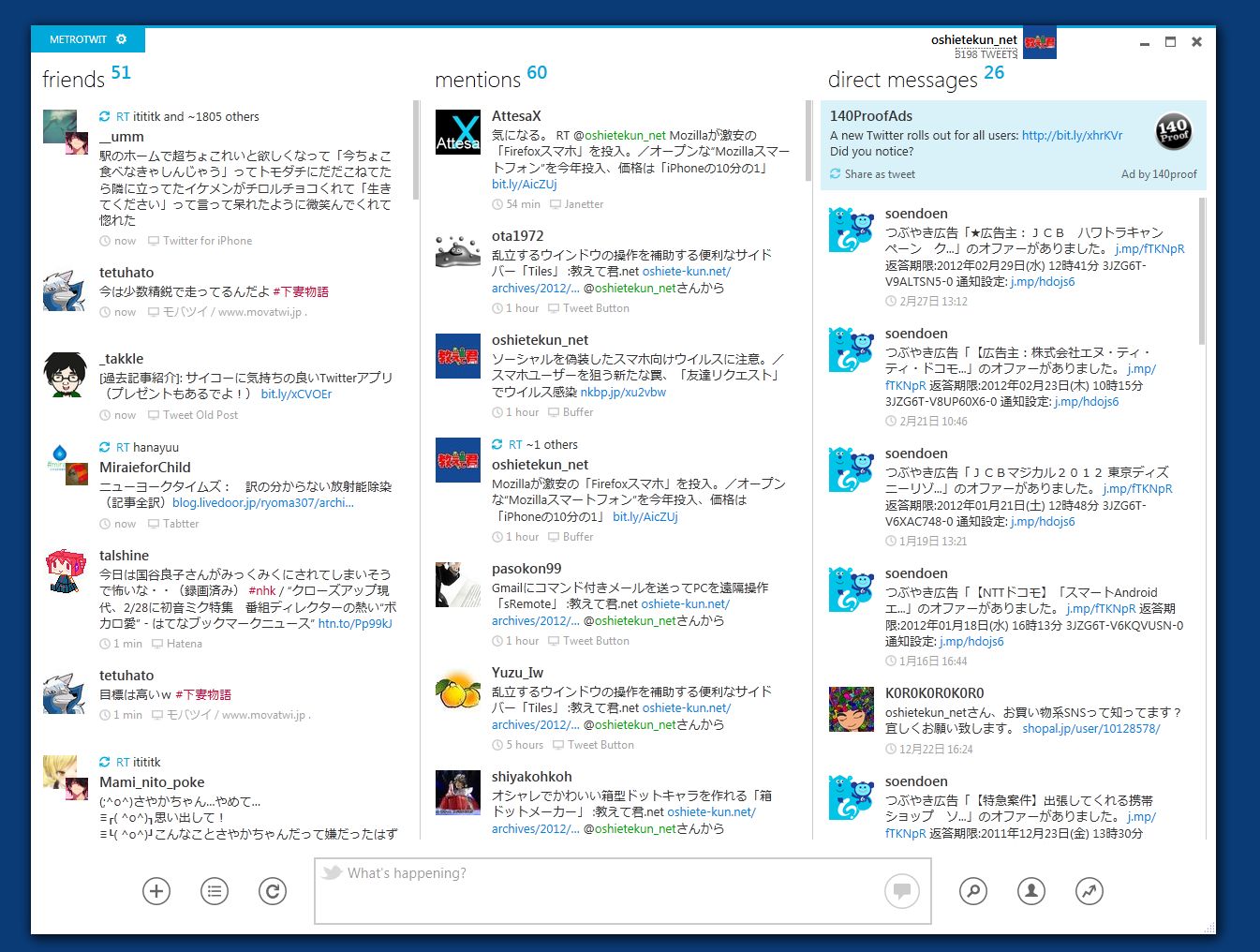Open the friends column header

tap(73, 80)
